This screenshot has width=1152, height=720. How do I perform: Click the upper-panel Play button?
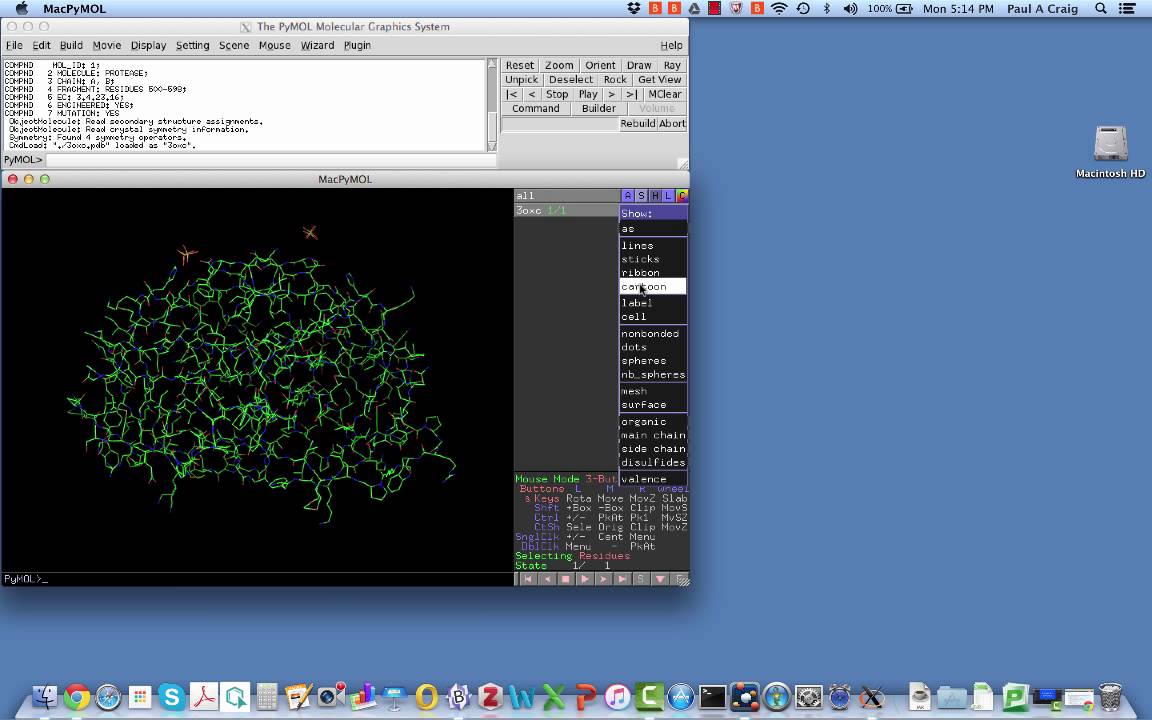point(588,94)
